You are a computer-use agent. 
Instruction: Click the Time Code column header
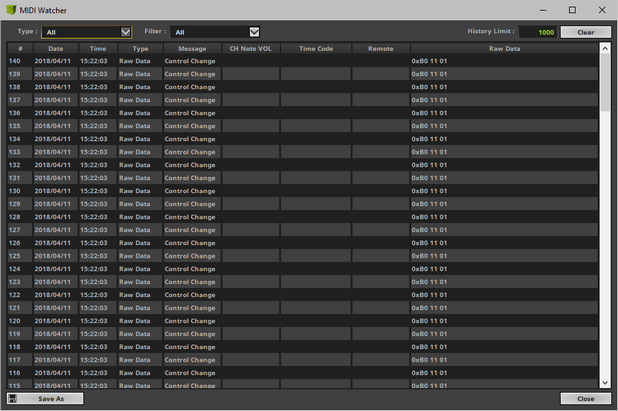[x=316, y=48]
